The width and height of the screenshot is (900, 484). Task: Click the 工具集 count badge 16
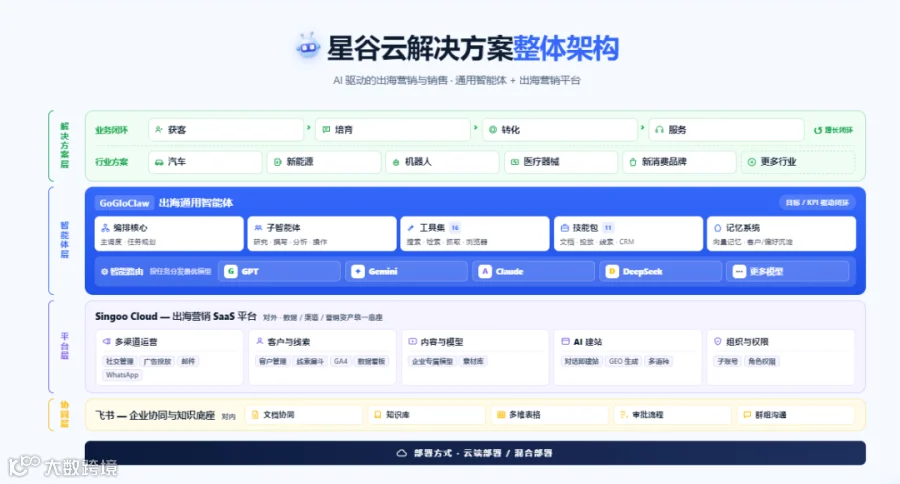pyautogui.click(x=455, y=228)
